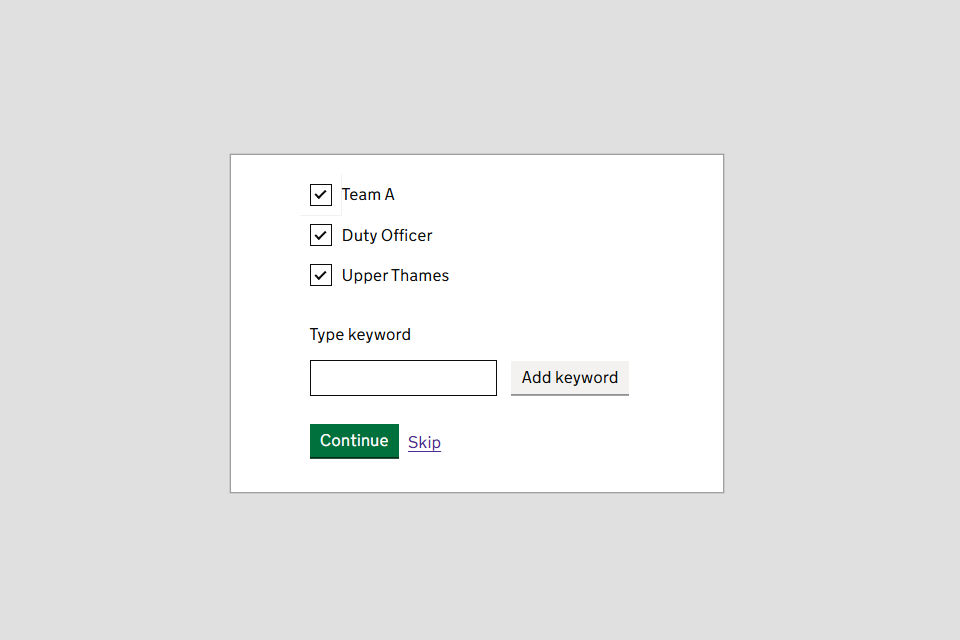The width and height of the screenshot is (960, 640).
Task: Click the Upper Thames label text
Action: click(395, 276)
